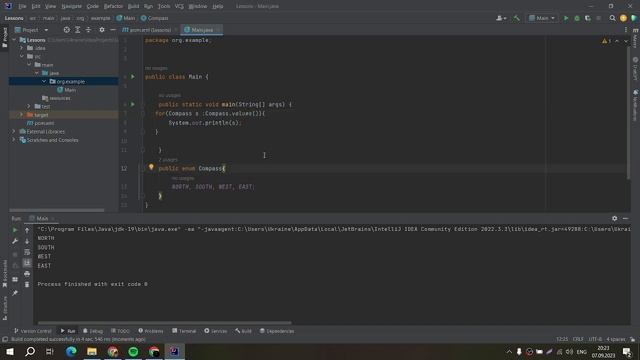This screenshot has height=360, width=640.
Task: Open Project panel gear options
Action: [x=102, y=30]
